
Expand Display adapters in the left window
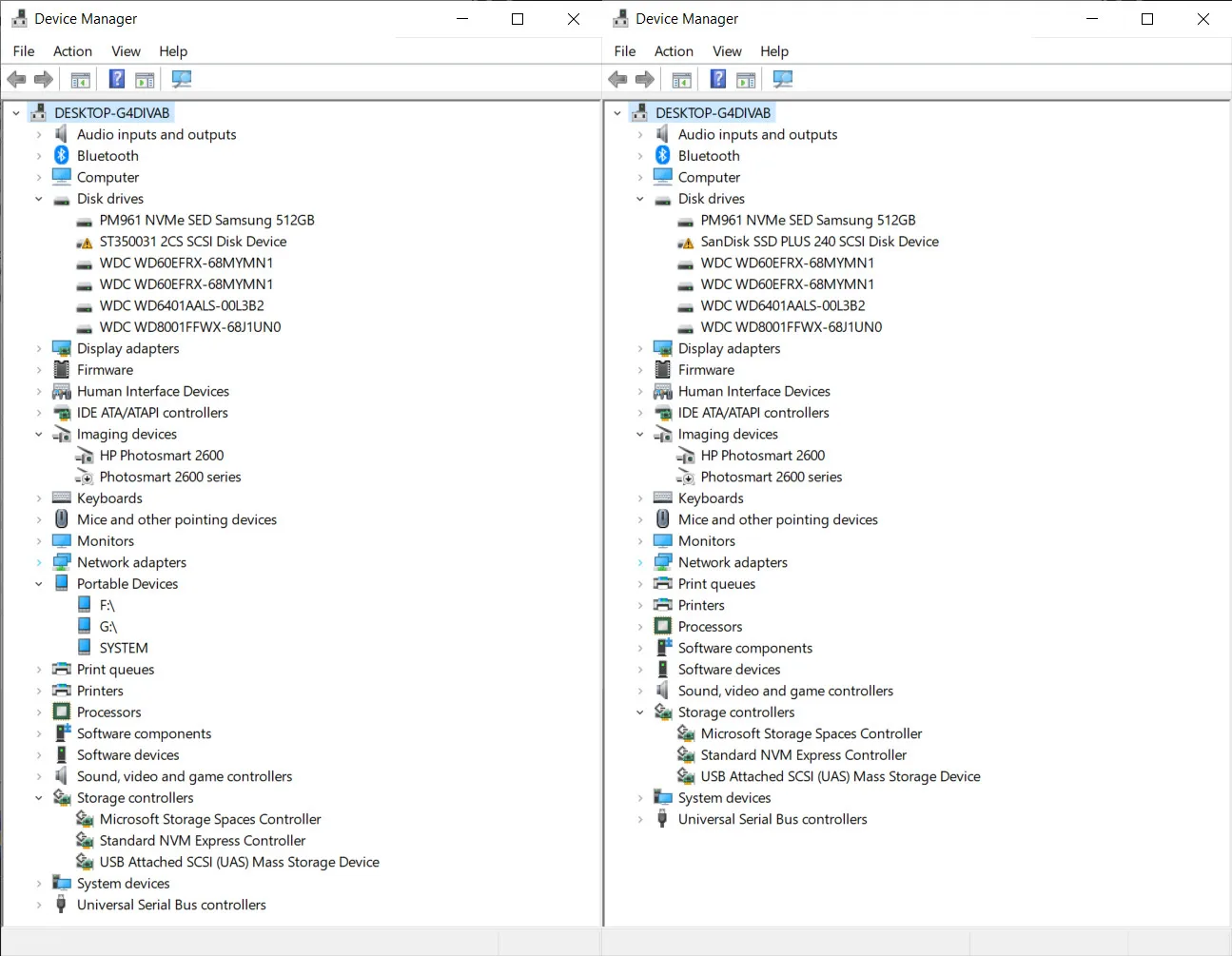point(39,348)
